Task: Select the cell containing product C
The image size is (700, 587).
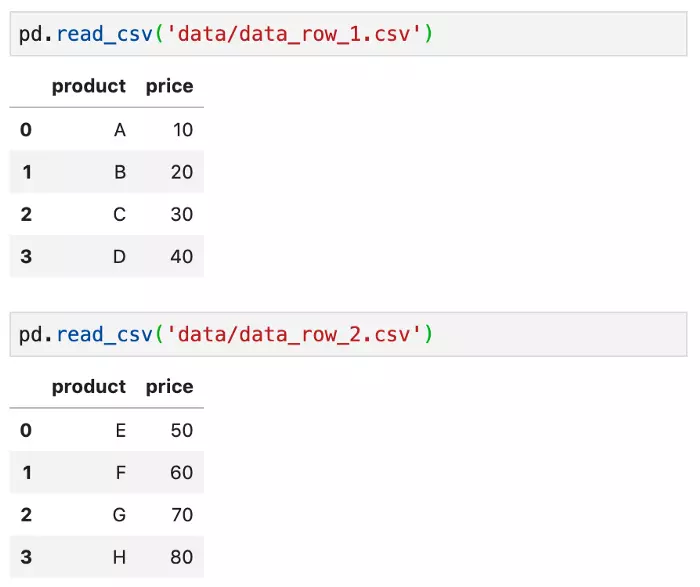Action: [x=120, y=214]
